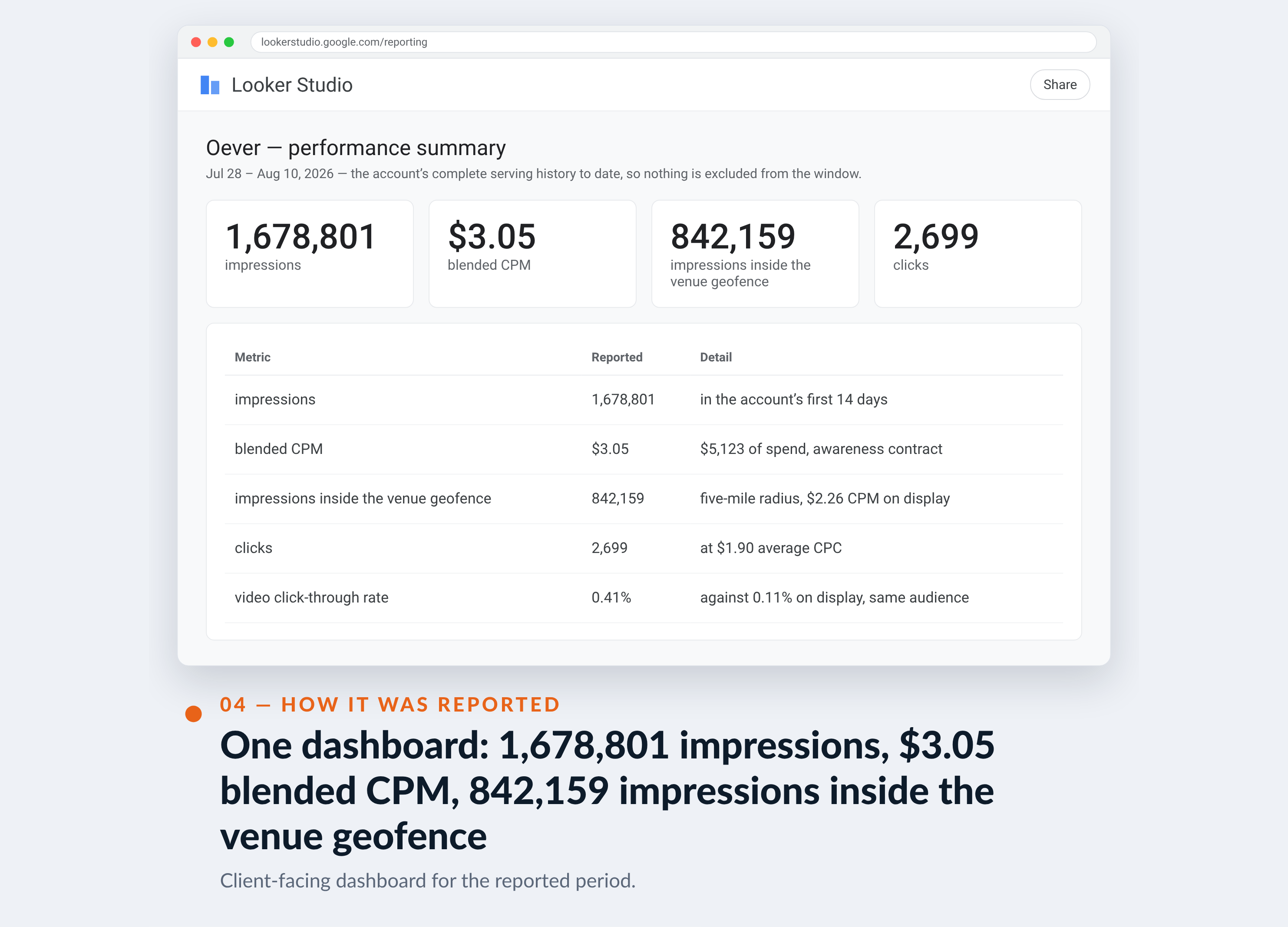Viewport: 1288px width, 927px height.
Task: Click the $3.05 table cell
Action: tap(610, 449)
